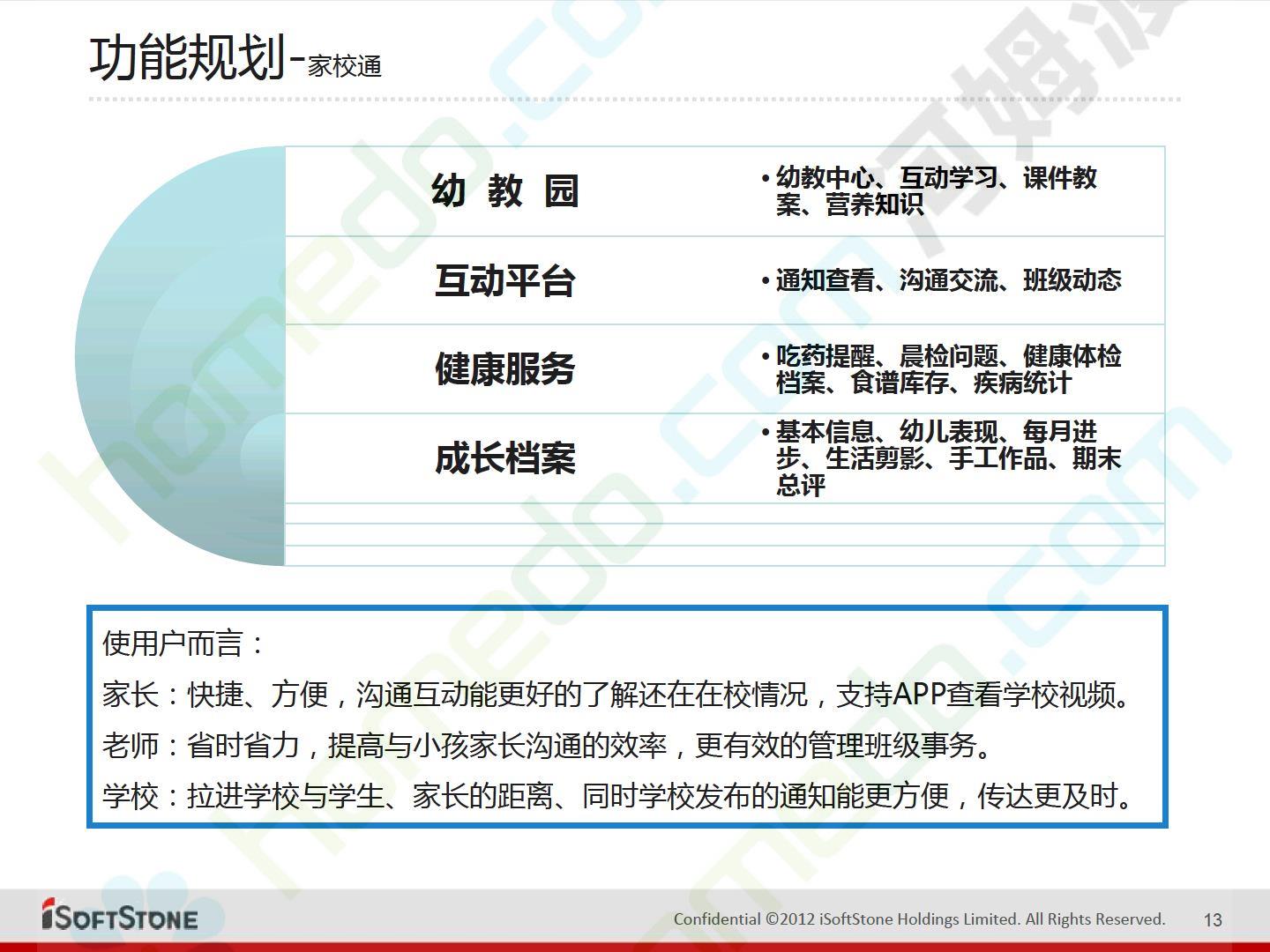Click the 使用户而言 line in blue box
1270x952 pixels.
point(183,643)
